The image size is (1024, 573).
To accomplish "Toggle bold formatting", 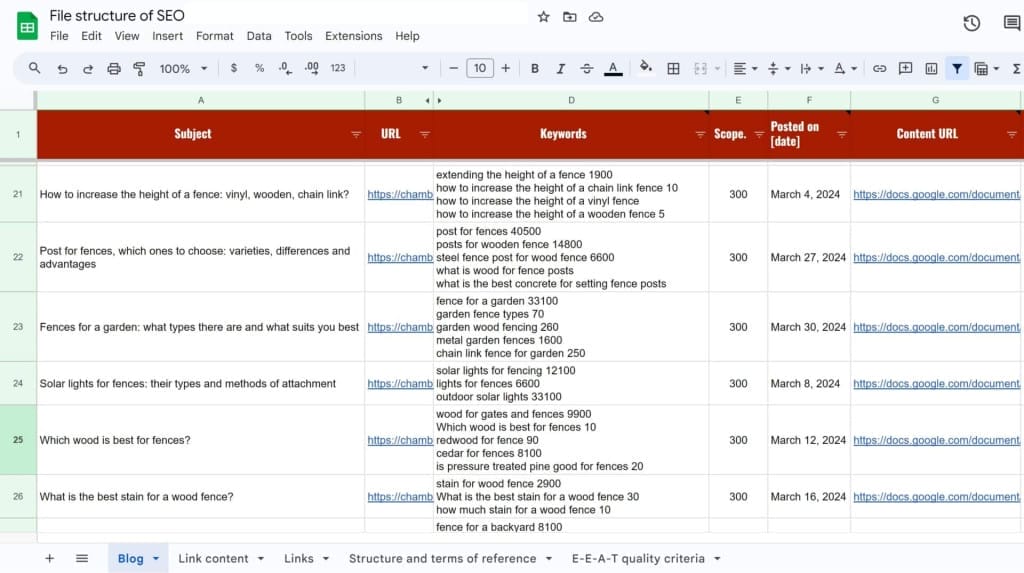I will [535, 68].
